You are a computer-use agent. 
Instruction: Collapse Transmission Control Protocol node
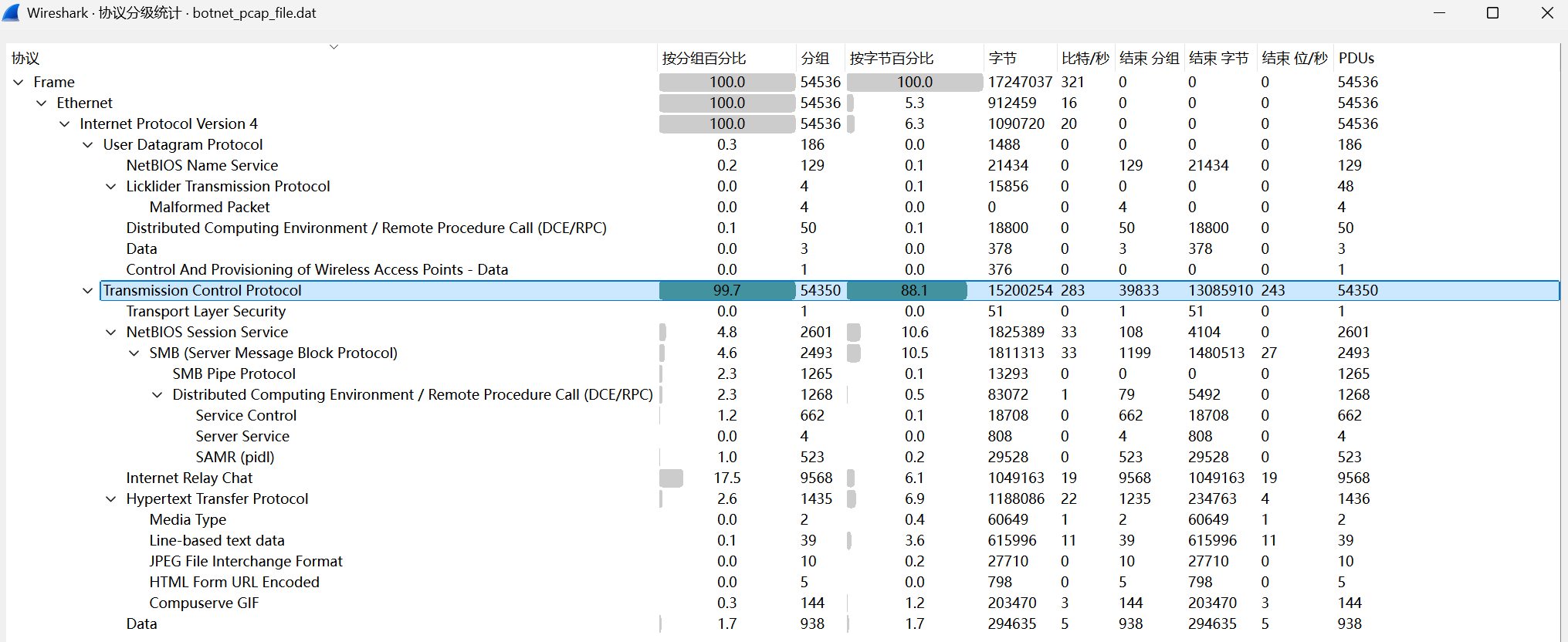click(88, 290)
